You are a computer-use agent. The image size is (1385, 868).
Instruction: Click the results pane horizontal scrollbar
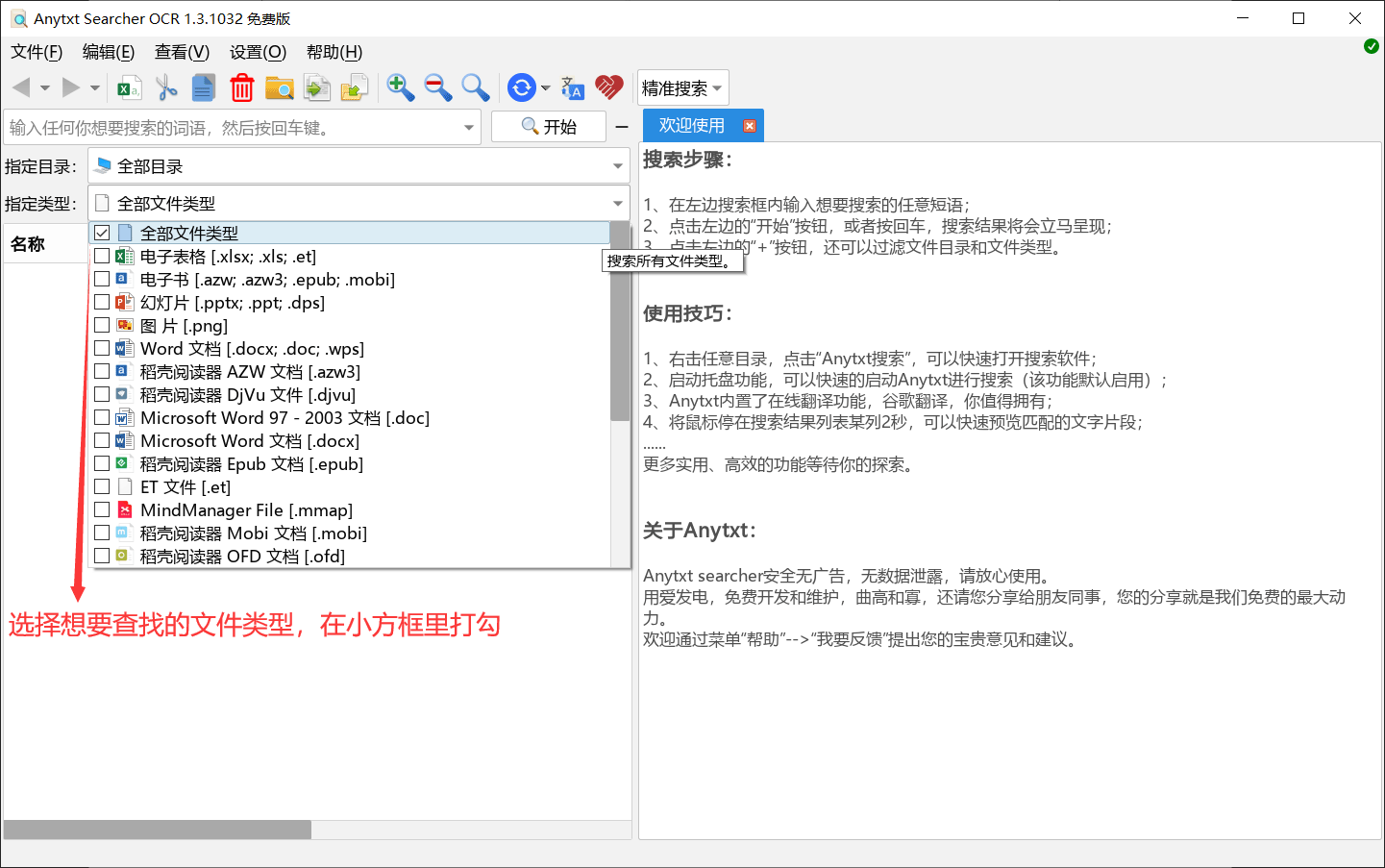click(158, 830)
